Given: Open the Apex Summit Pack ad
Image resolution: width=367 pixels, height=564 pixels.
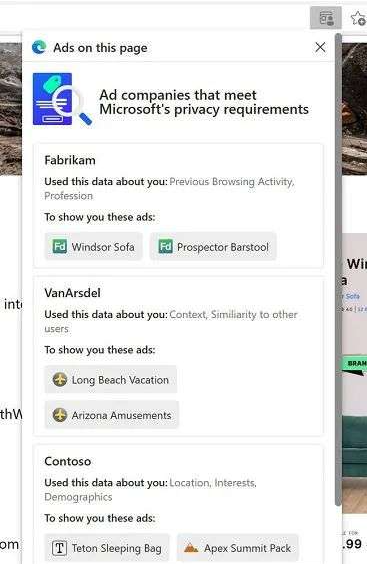Looking at the screenshot, I should click(x=237, y=548).
